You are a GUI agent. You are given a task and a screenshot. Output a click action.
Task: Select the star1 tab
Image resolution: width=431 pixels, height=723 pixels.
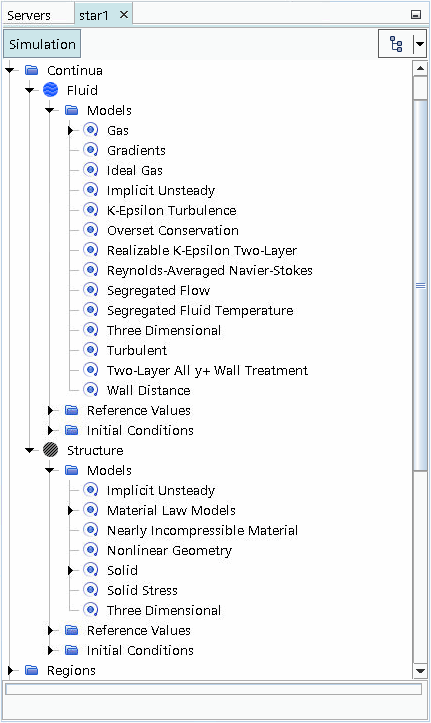pyautogui.click(x=94, y=15)
